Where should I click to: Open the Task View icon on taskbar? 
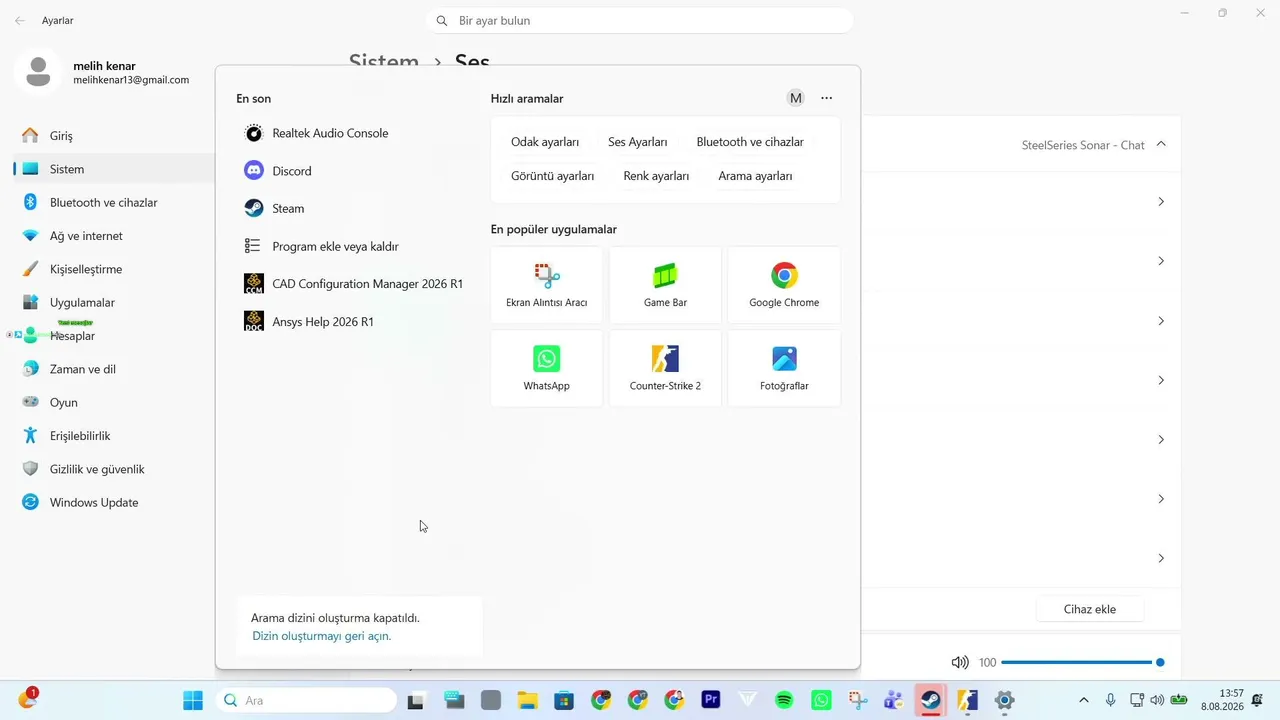416,700
